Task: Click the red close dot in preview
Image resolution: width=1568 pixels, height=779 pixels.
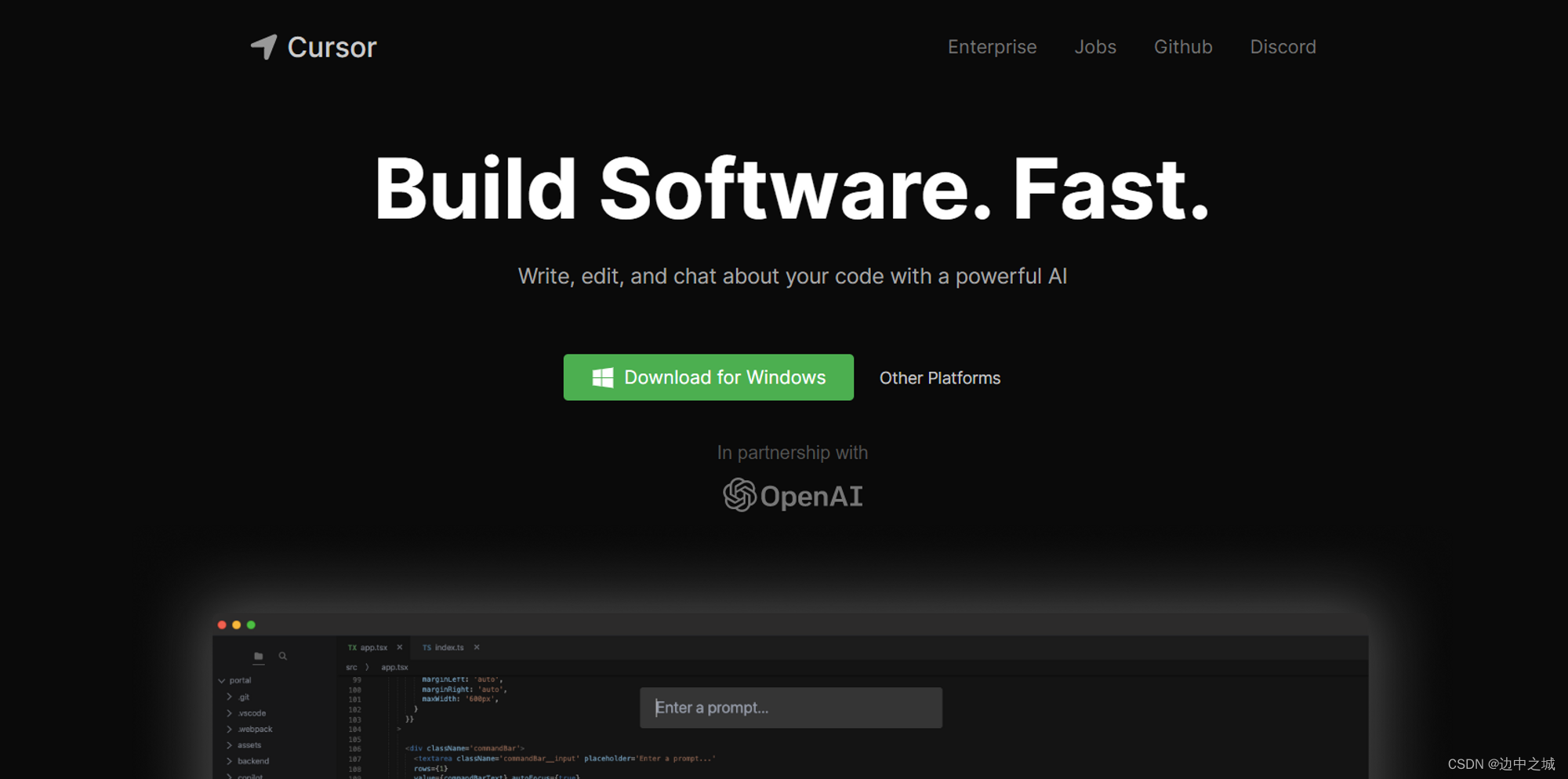Action: coord(222,625)
